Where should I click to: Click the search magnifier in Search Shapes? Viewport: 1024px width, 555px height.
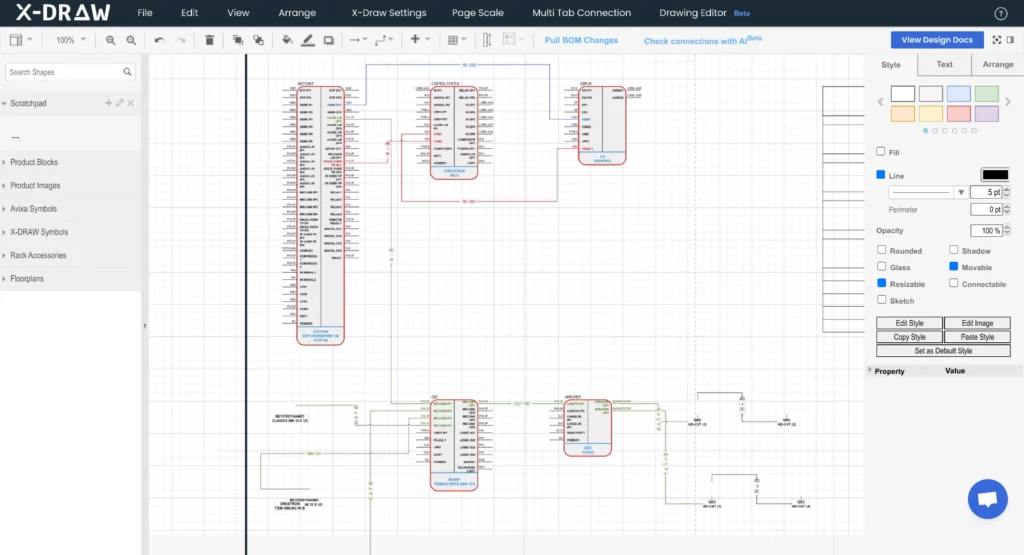[127, 72]
